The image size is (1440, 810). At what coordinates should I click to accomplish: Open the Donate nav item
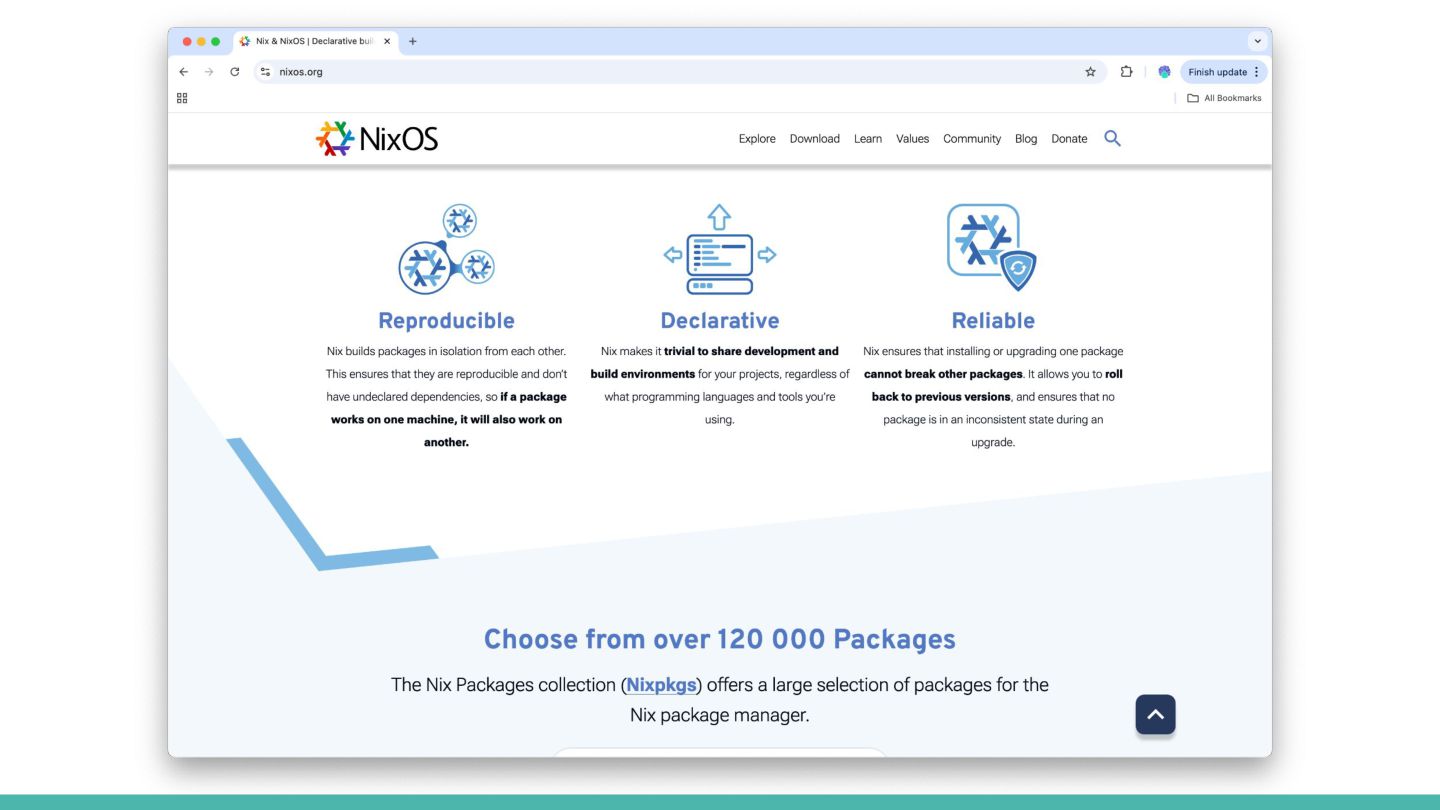click(x=1069, y=139)
